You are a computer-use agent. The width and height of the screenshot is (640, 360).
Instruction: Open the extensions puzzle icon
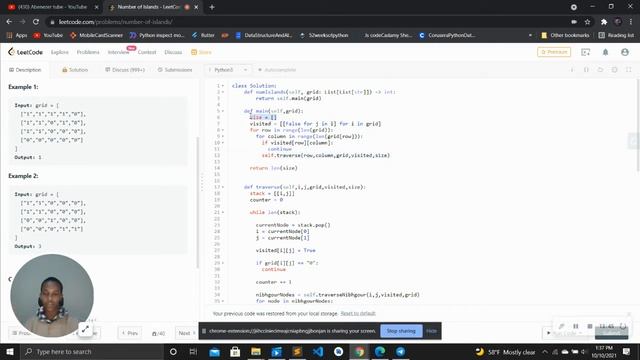[604, 22]
